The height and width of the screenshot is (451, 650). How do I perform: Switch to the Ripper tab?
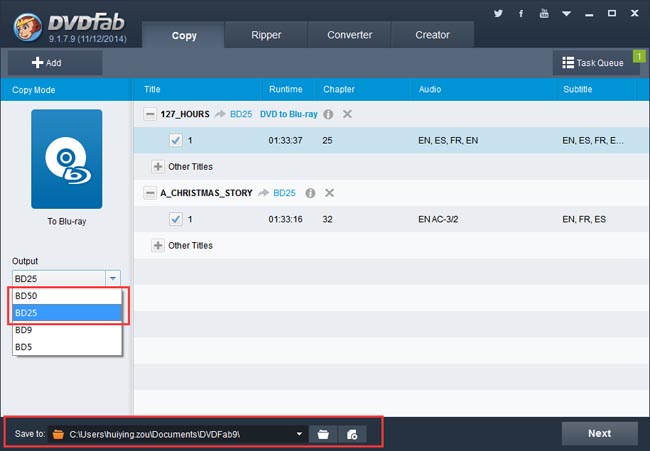click(x=266, y=35)
